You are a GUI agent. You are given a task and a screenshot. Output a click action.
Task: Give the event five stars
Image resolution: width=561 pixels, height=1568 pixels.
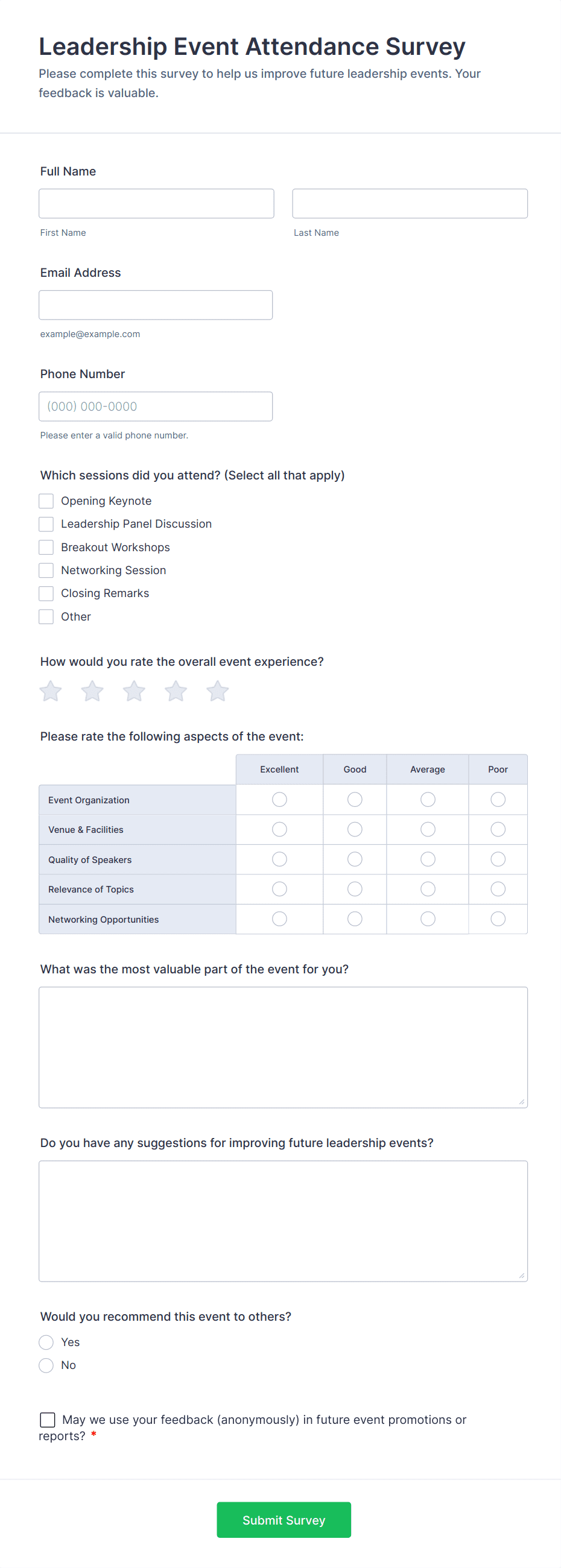click(x=217, y=691)
